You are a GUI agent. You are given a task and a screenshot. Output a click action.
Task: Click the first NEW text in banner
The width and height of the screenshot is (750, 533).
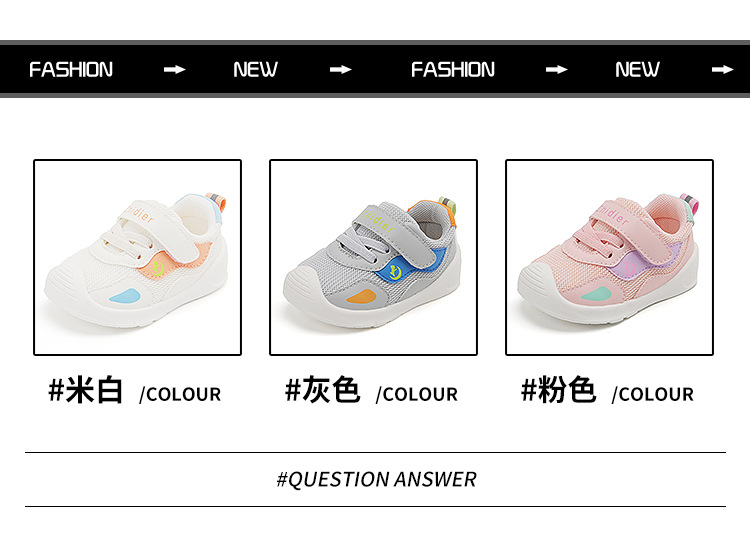255,70
